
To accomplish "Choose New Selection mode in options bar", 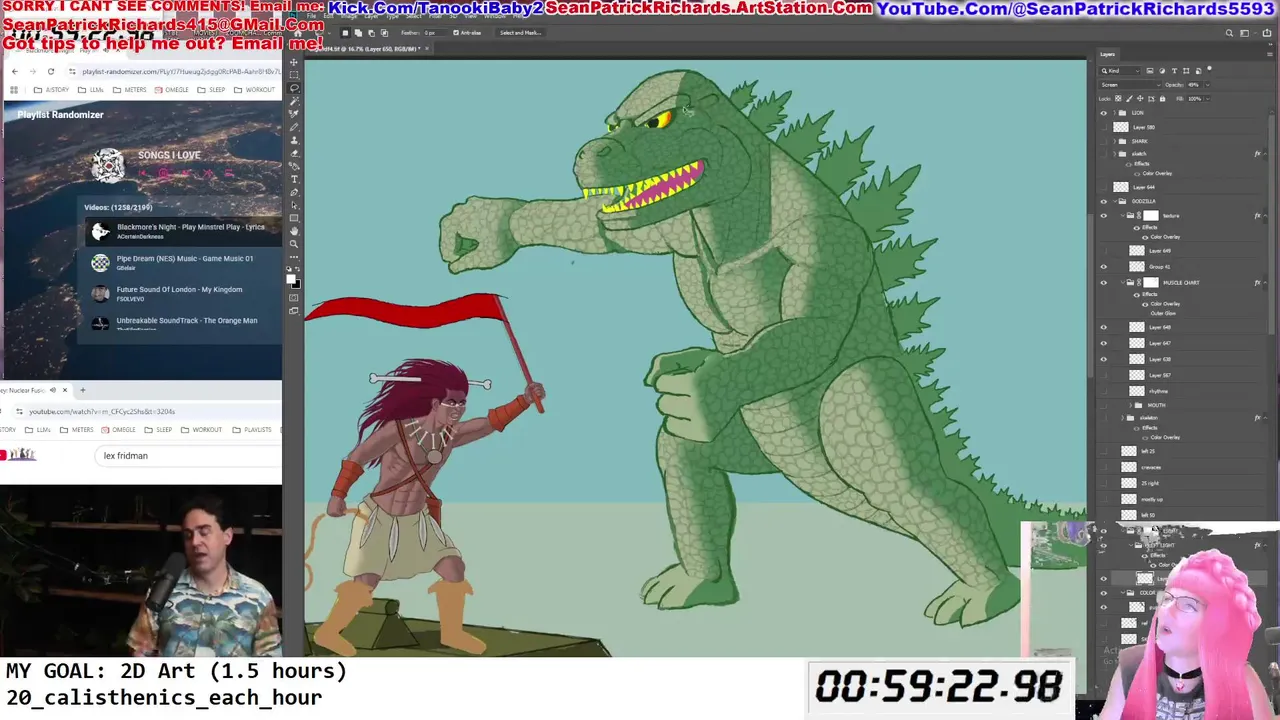I will (345, 33).
